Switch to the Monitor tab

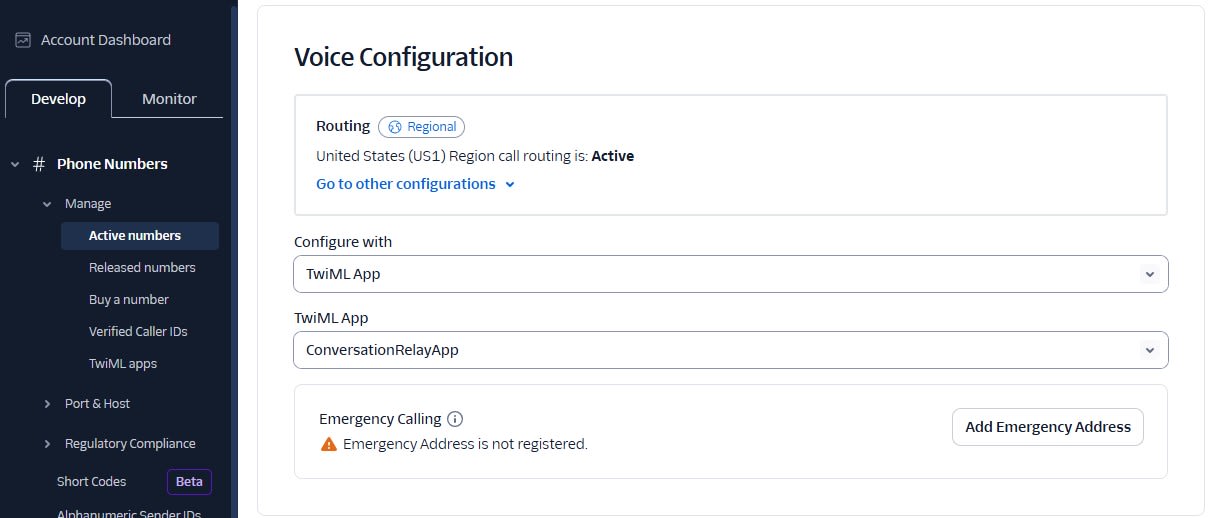pyautogui.click(x=169, y=99)
